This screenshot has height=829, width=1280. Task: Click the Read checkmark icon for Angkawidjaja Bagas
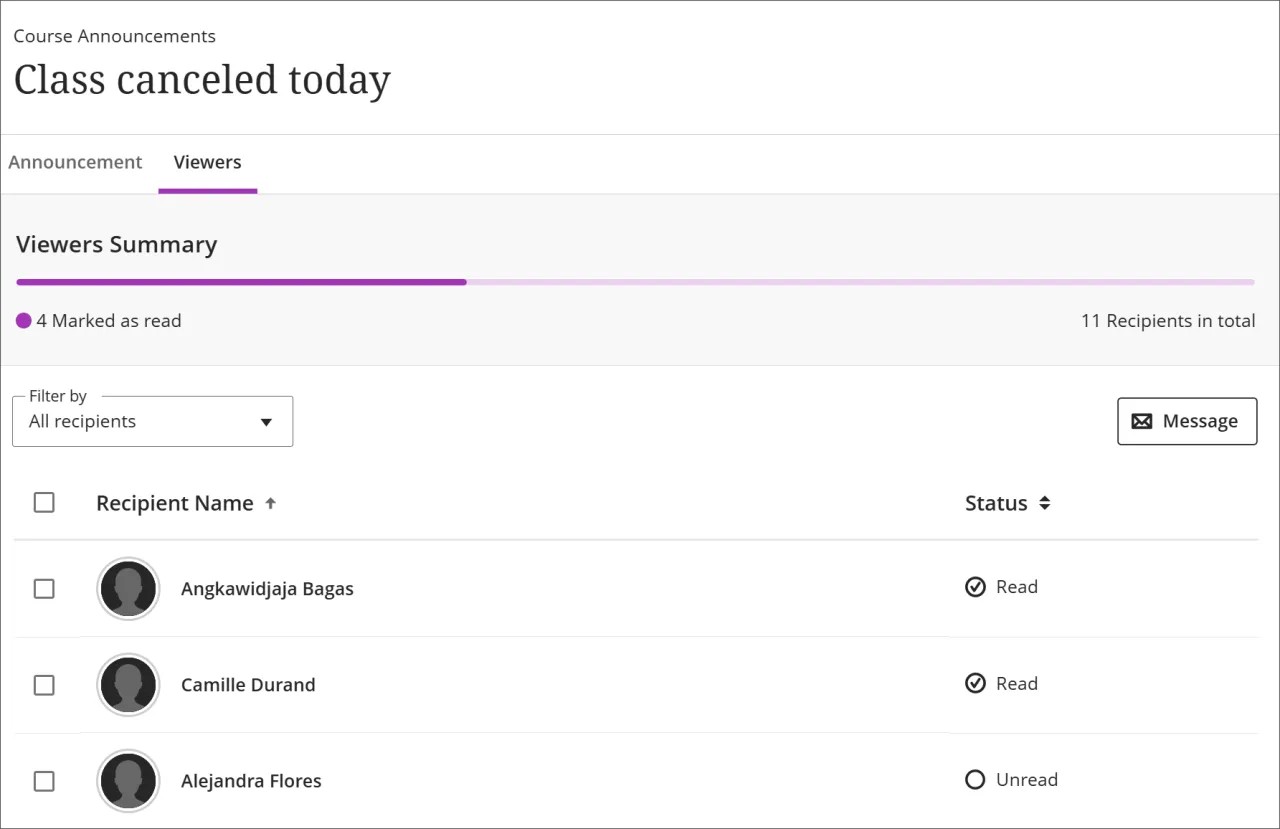coord(975,587)
